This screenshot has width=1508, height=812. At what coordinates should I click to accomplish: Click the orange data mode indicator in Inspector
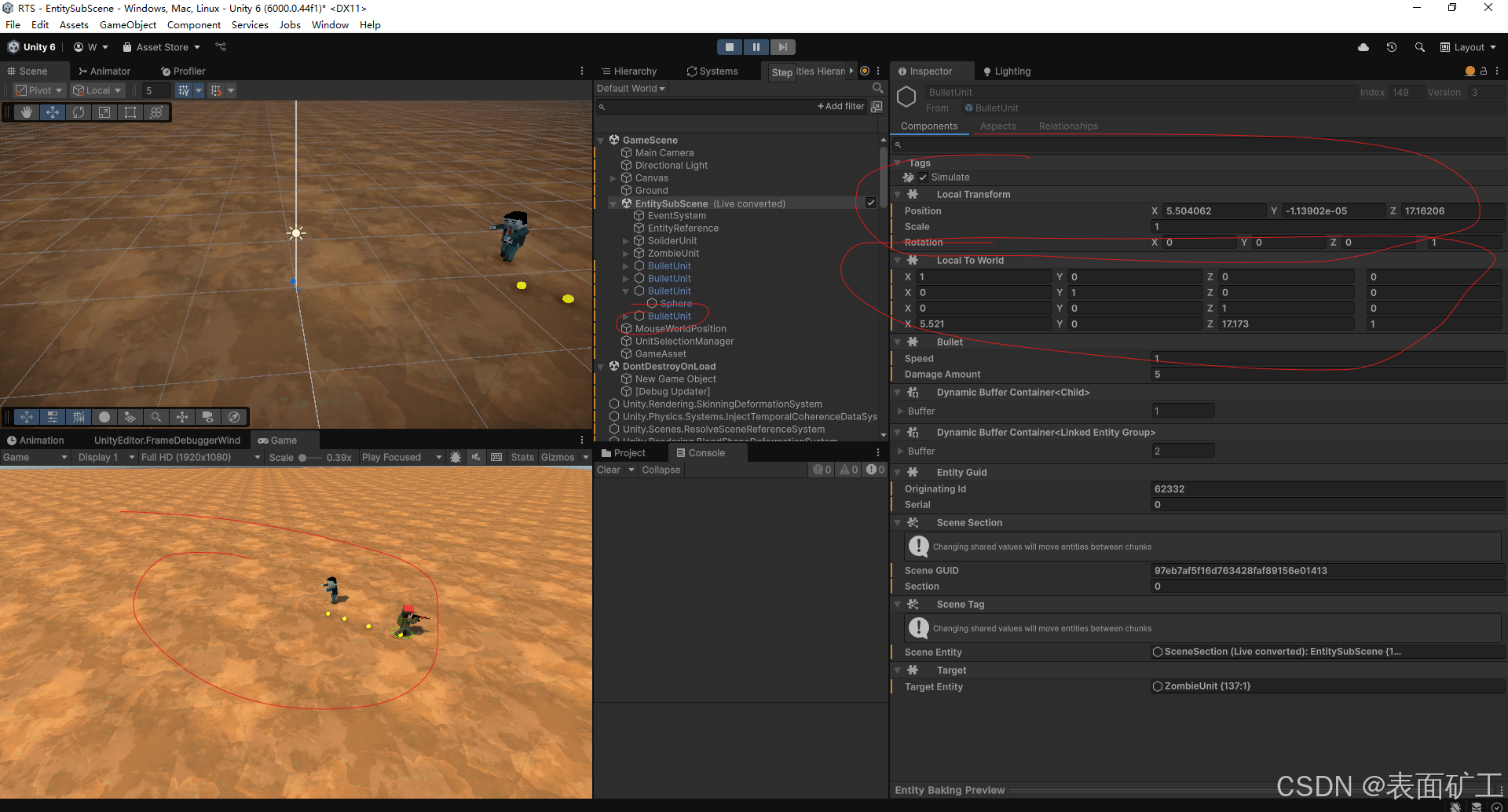pyautogui.click(x=1470, y=71)
